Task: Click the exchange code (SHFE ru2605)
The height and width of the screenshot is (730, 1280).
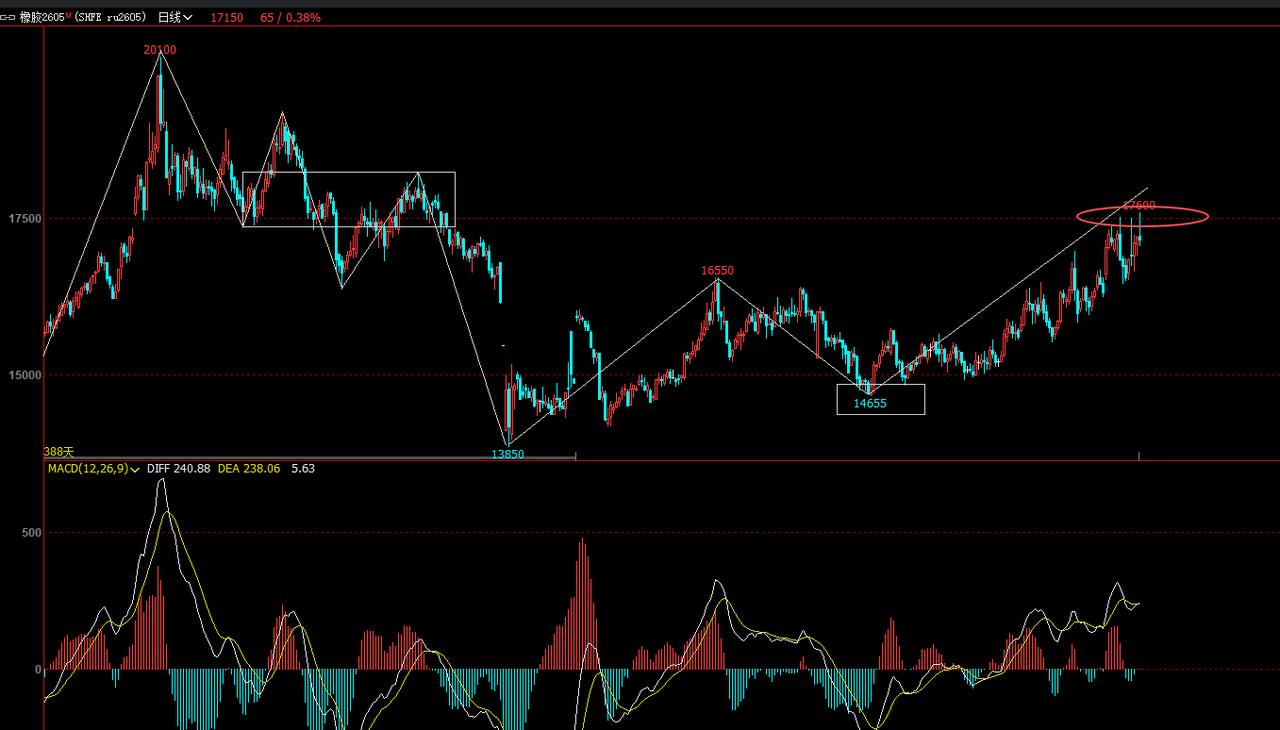Action: pos(110,17)
